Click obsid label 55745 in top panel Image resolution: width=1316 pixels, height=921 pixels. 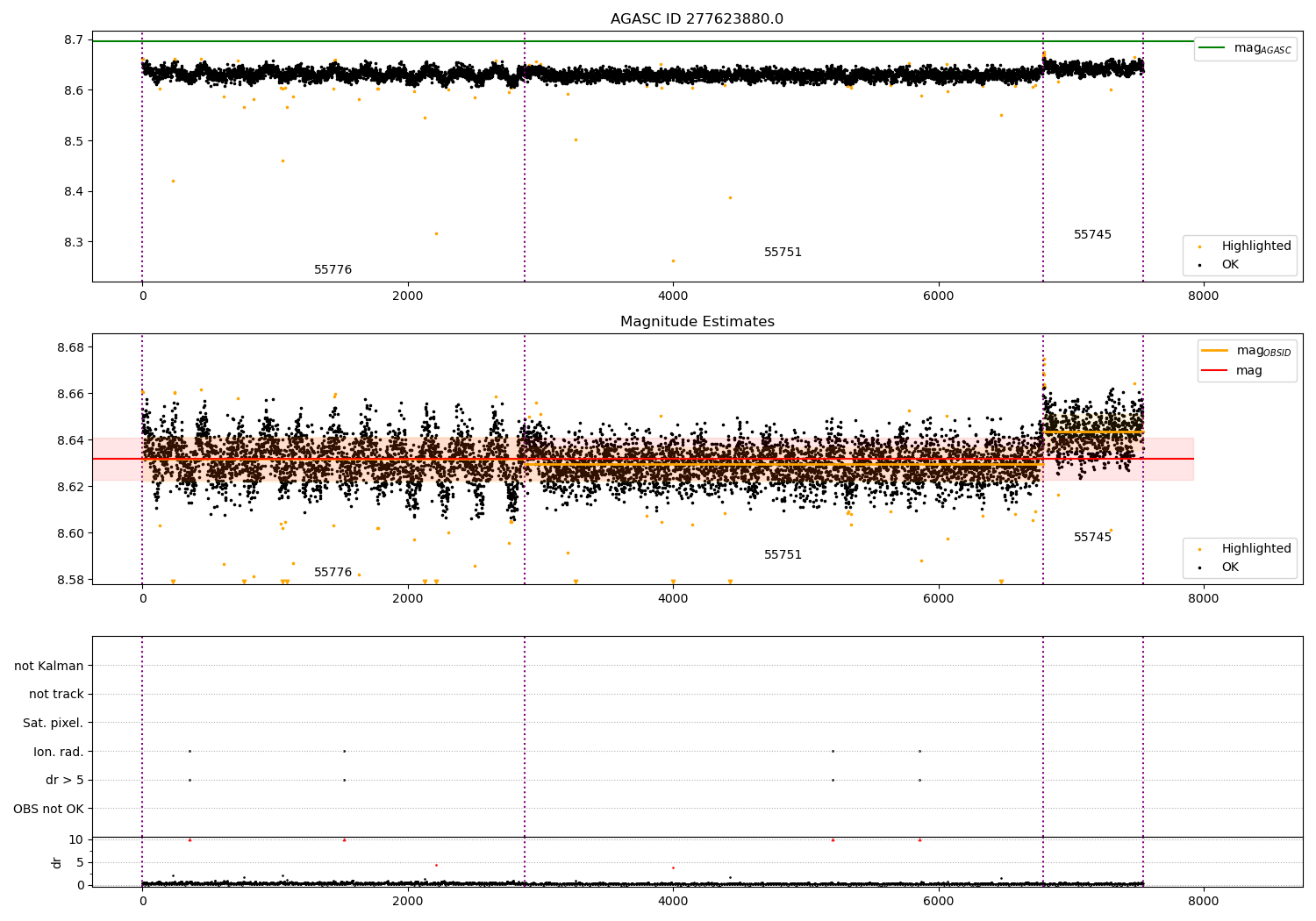pyautogui.click(x=1092, y=235)
